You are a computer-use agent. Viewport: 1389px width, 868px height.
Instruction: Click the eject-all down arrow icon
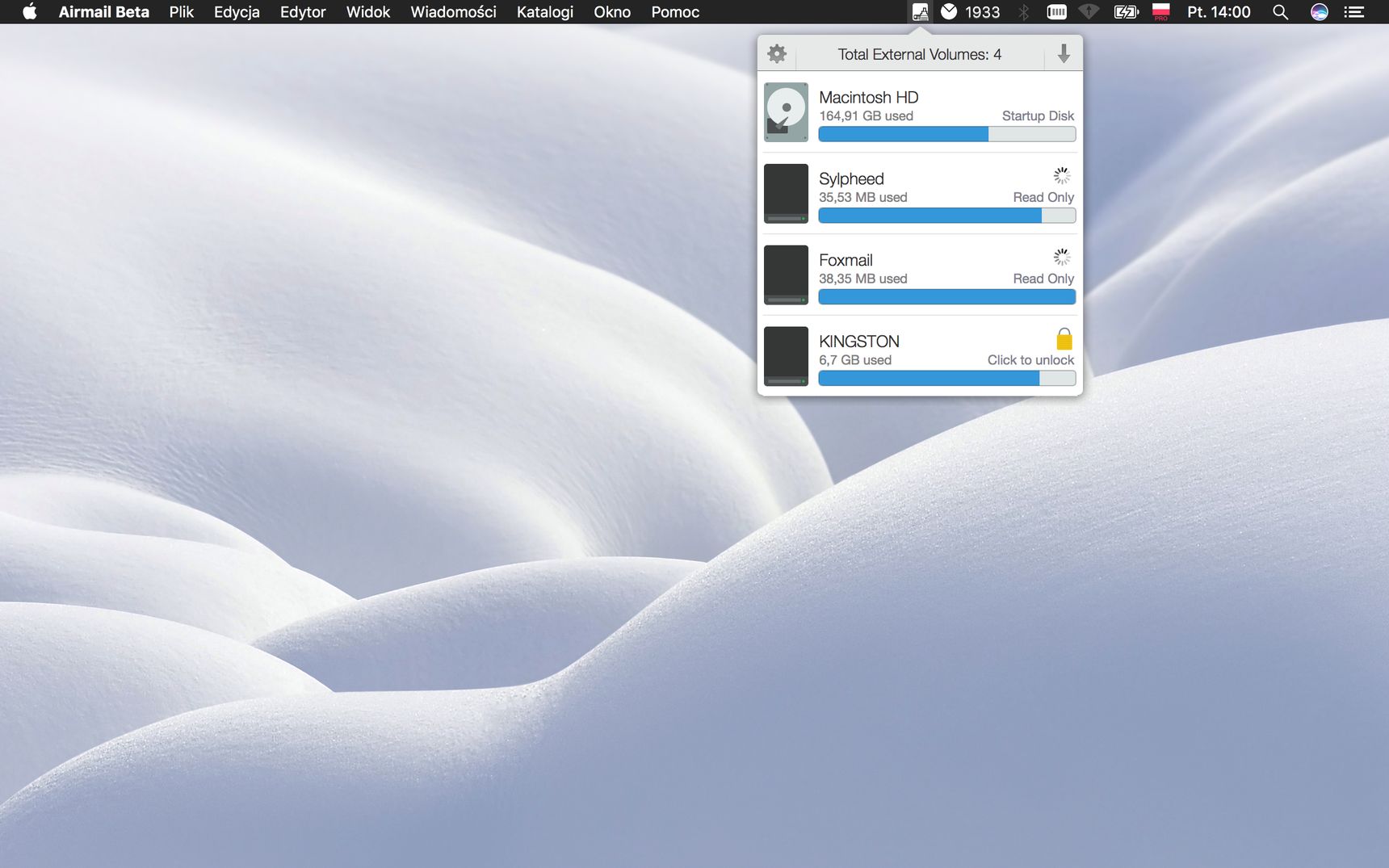(1064, 54)
